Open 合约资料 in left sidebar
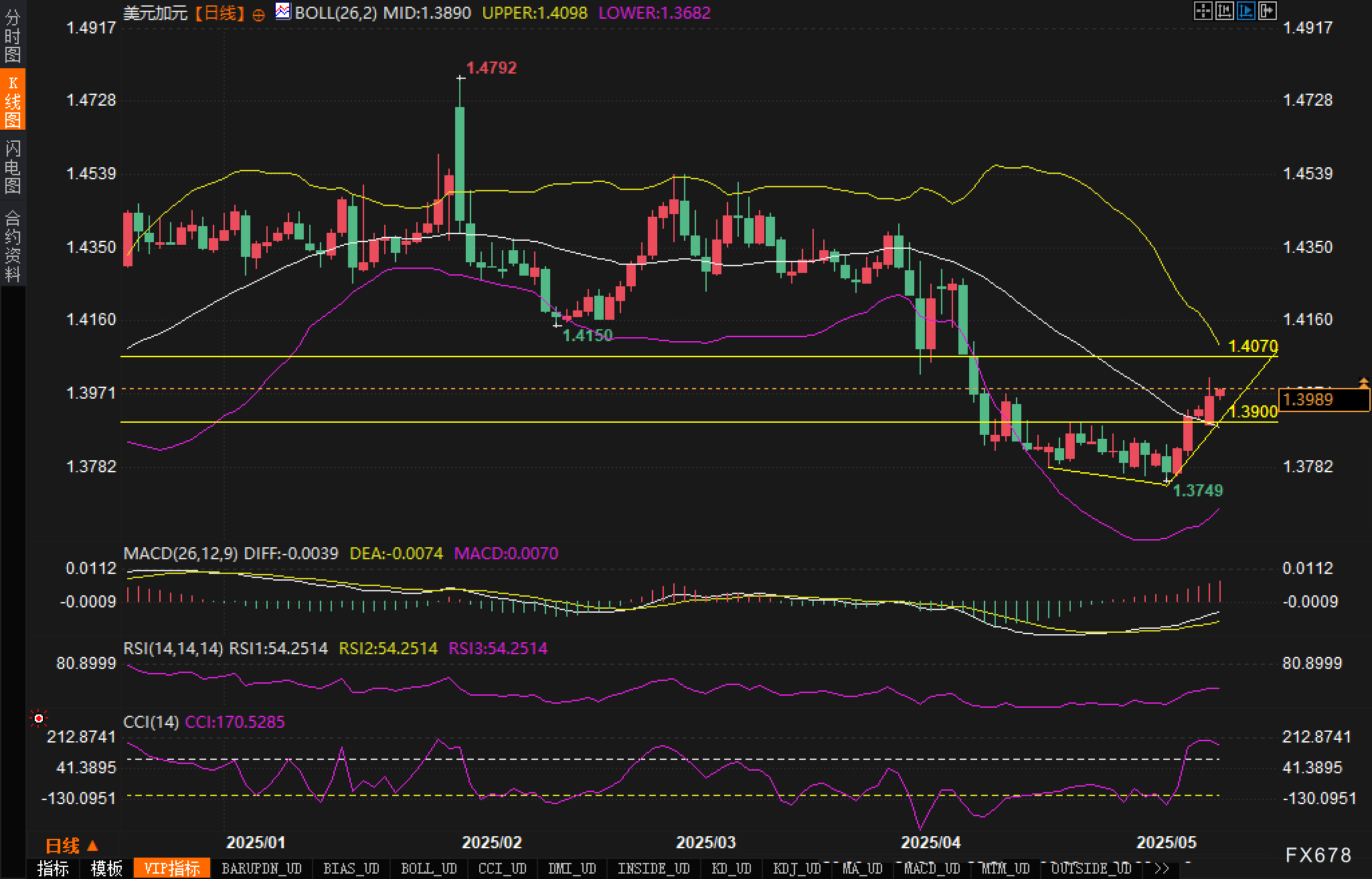 pyautogui.click(x=13, y=246)
